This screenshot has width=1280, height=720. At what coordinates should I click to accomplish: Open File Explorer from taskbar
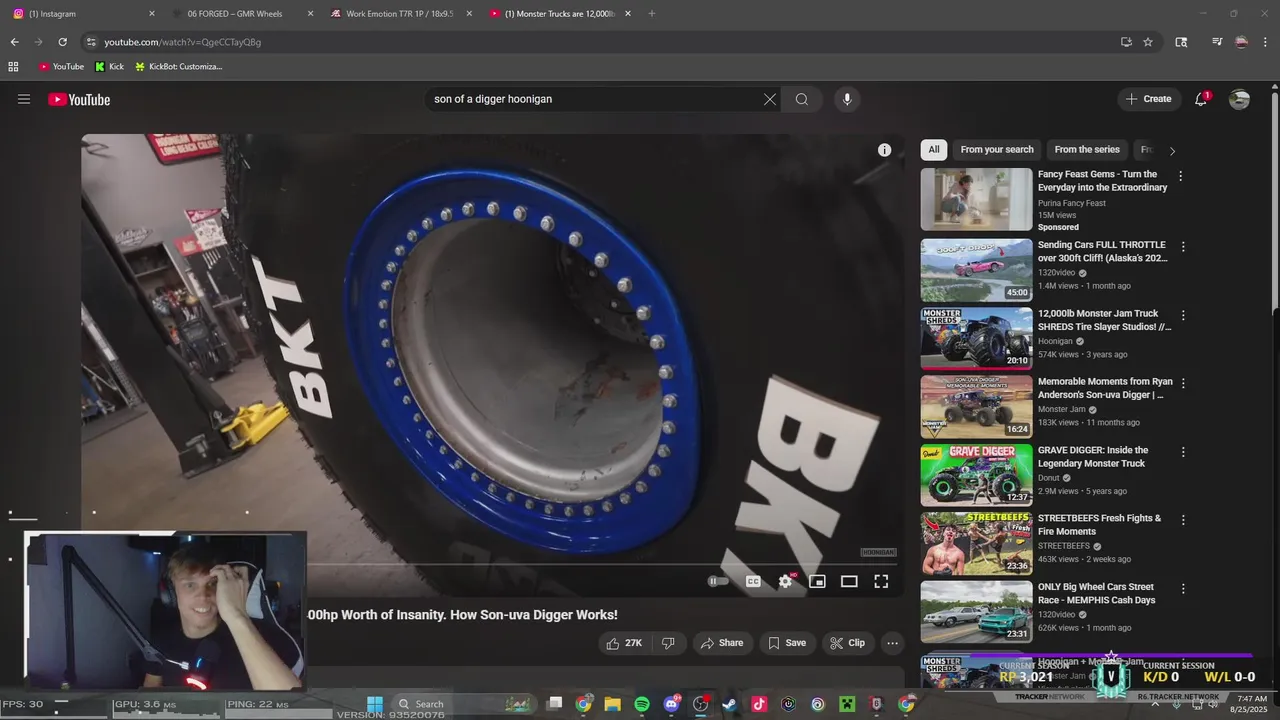(x=612, y=704)
